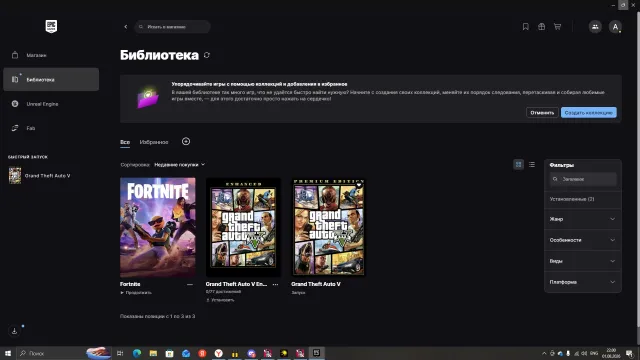The image size is (640, 360).
Task: Open the redeem gift icon
Action: click(541, 27)
